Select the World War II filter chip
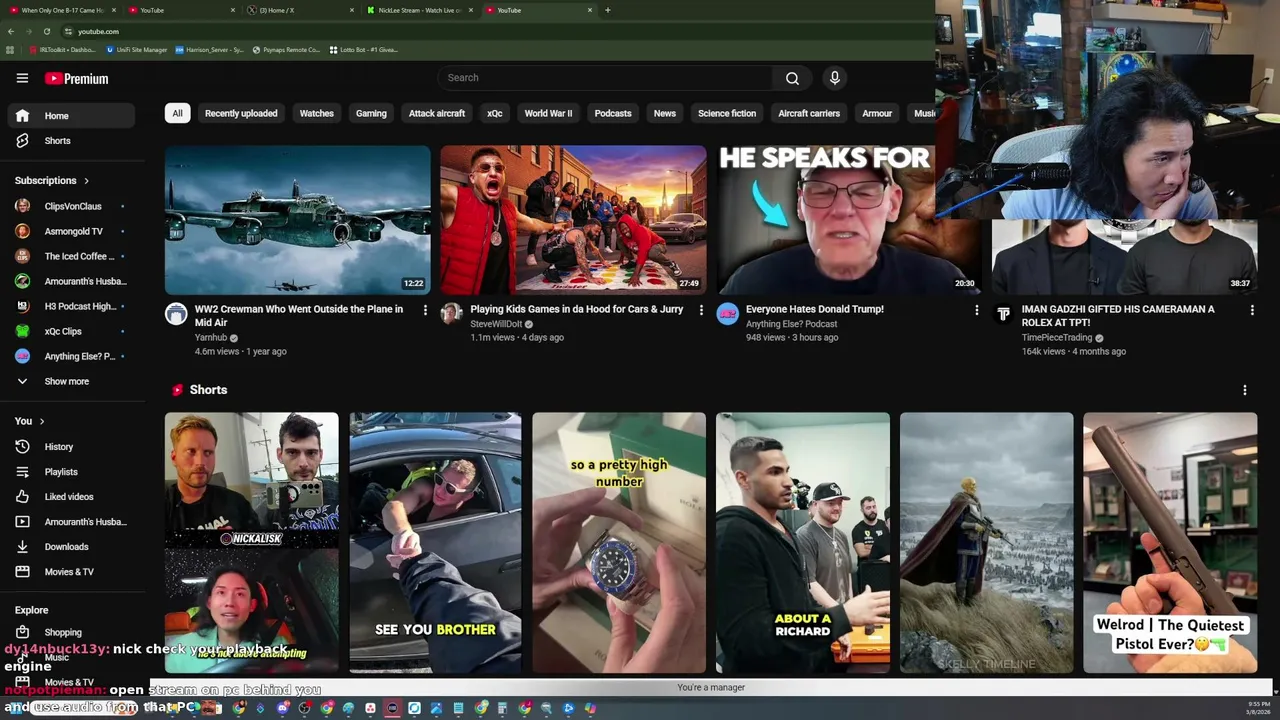 (548, 113)
